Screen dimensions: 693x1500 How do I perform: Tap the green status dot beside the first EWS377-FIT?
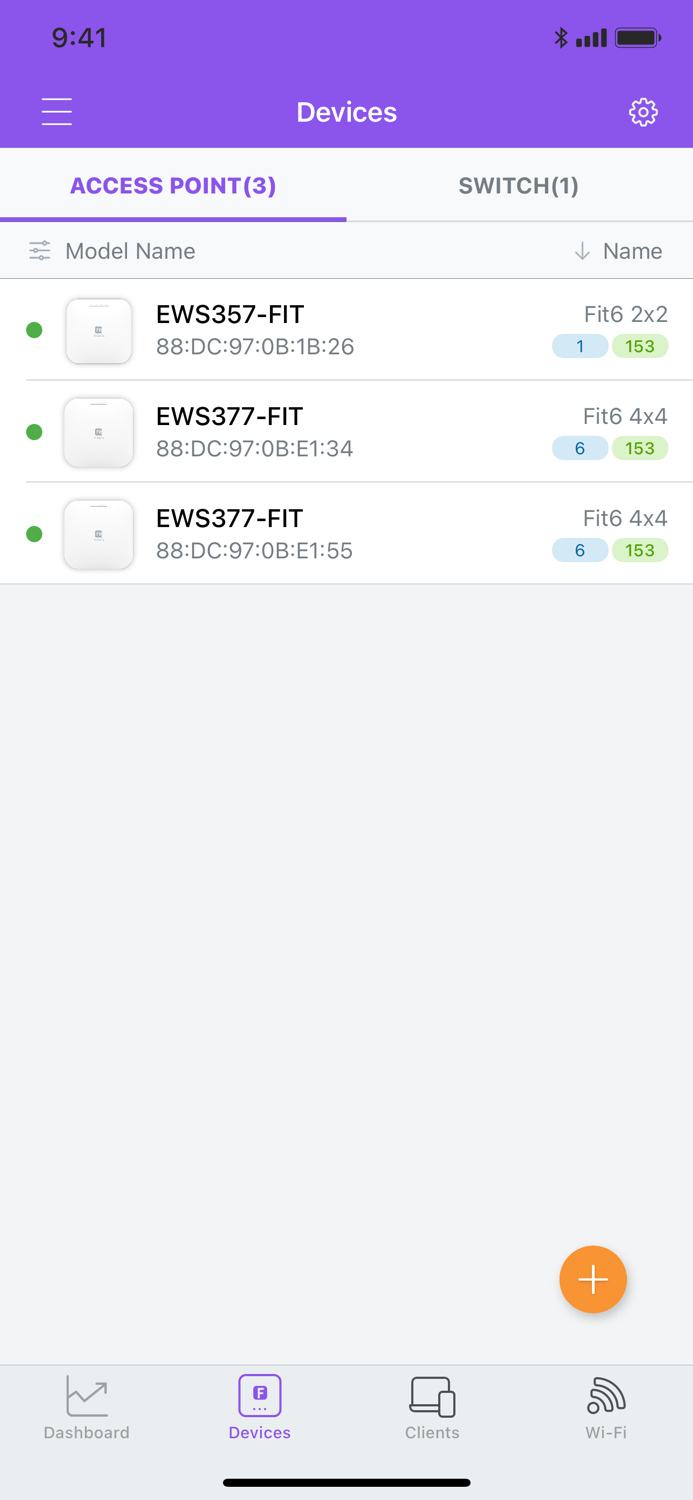[x=34, y=432]
